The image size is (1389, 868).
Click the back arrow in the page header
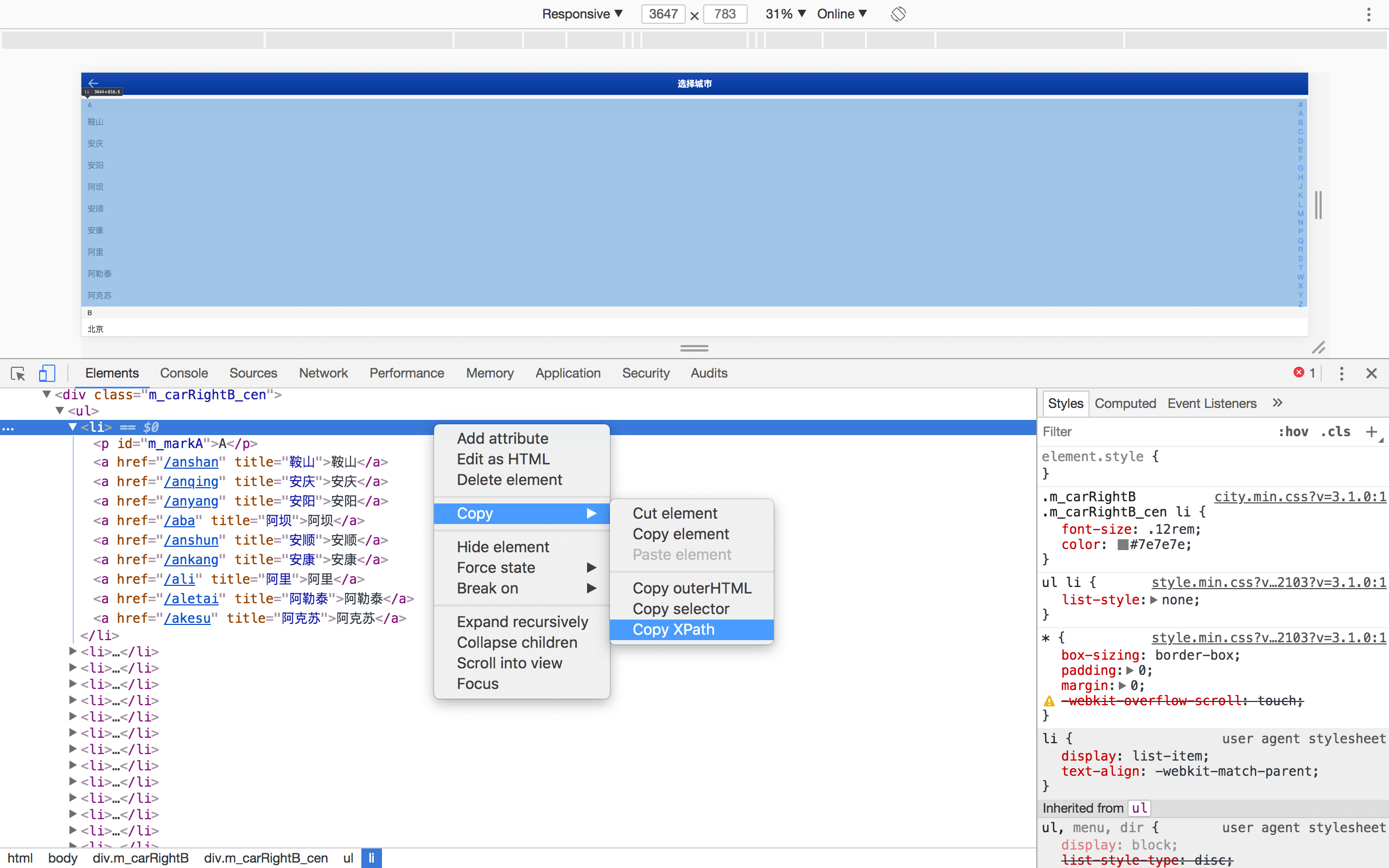(x=93, y=83)
